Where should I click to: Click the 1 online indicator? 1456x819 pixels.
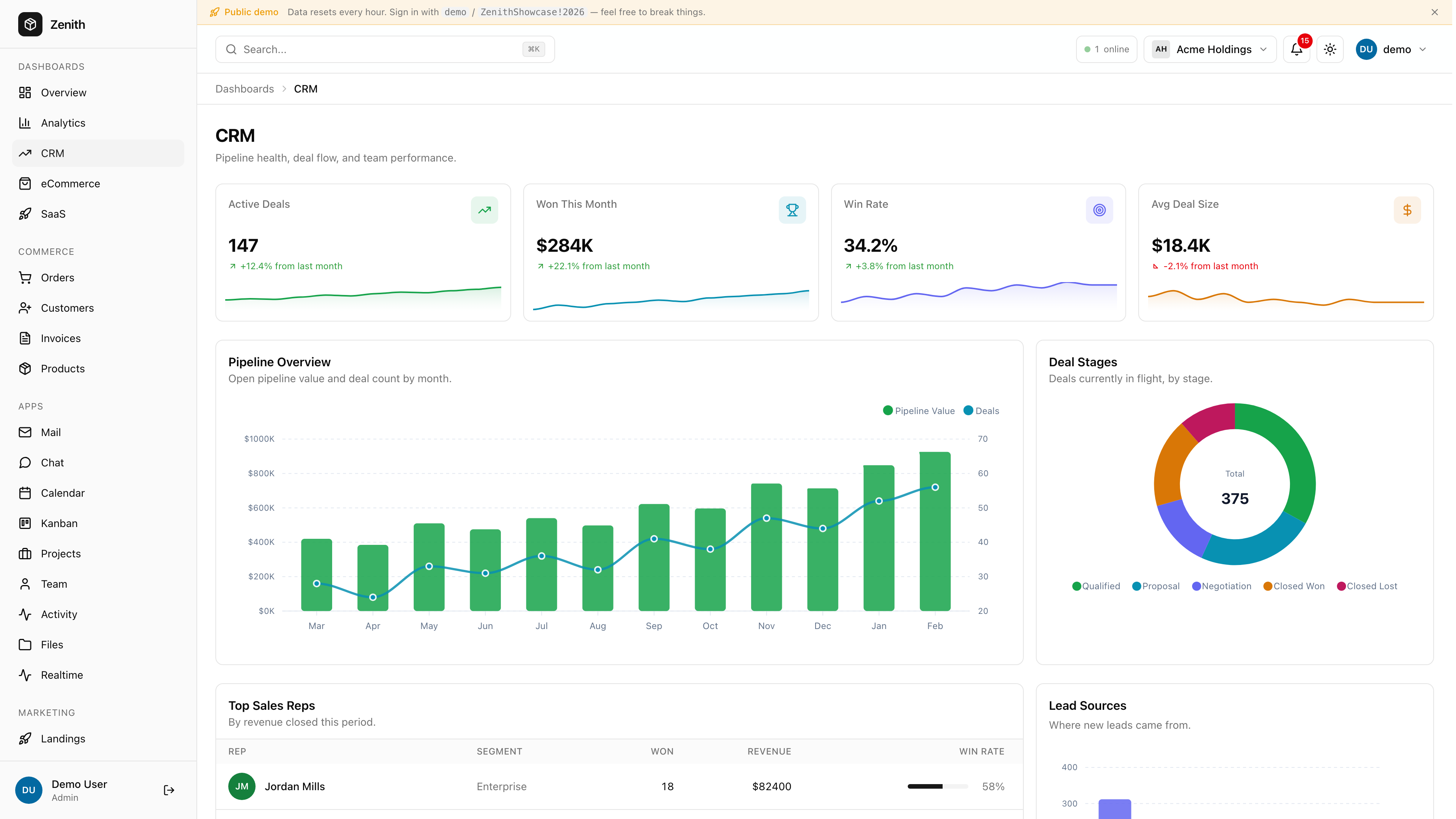point(1106,49)
